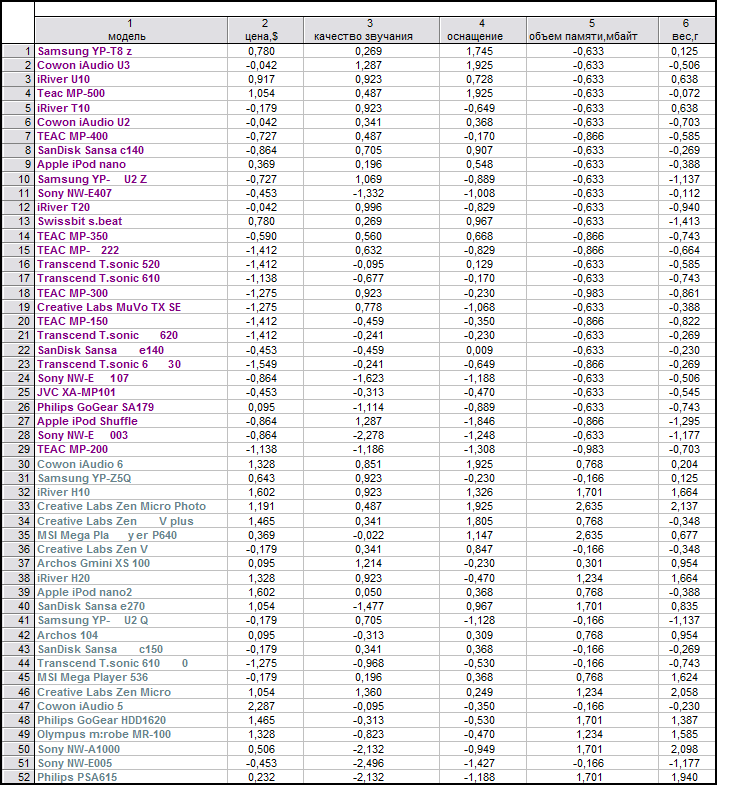Select column header 6 вес,г
Image resolution: width=738 pixels, height=792 pixels.
pos(687,30)
